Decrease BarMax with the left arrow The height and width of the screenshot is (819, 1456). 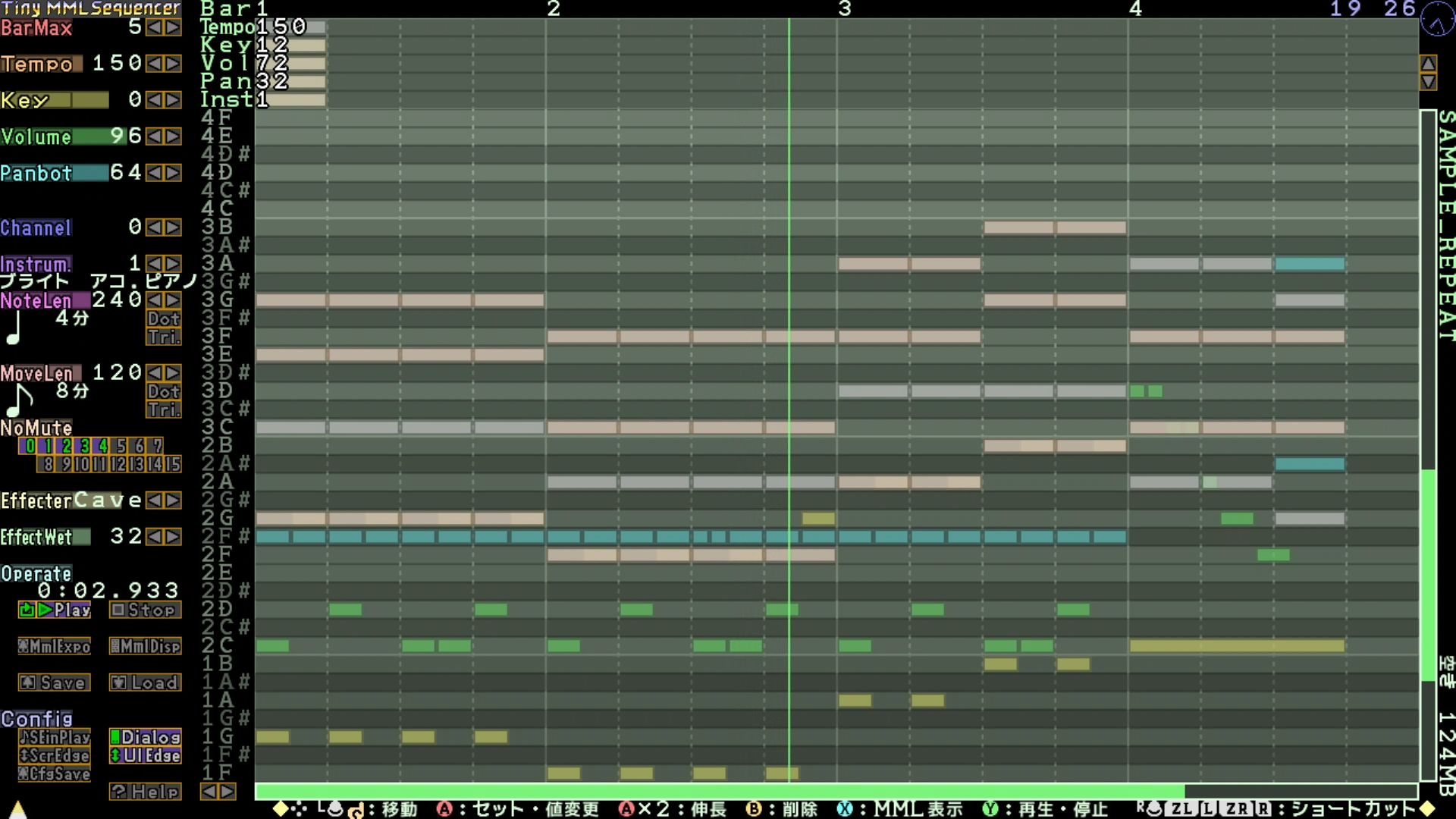coord(154,27)
